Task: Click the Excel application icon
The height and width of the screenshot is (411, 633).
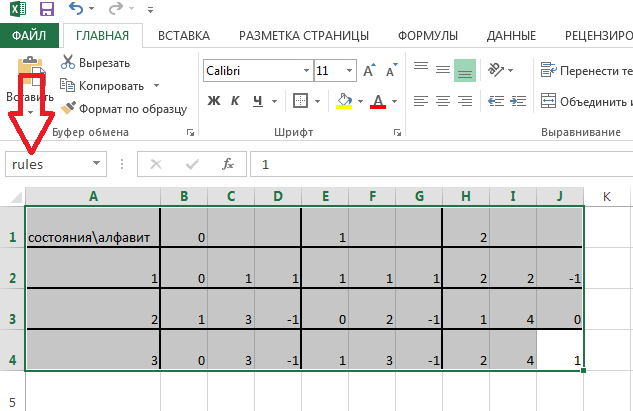Action: point(17,9)
